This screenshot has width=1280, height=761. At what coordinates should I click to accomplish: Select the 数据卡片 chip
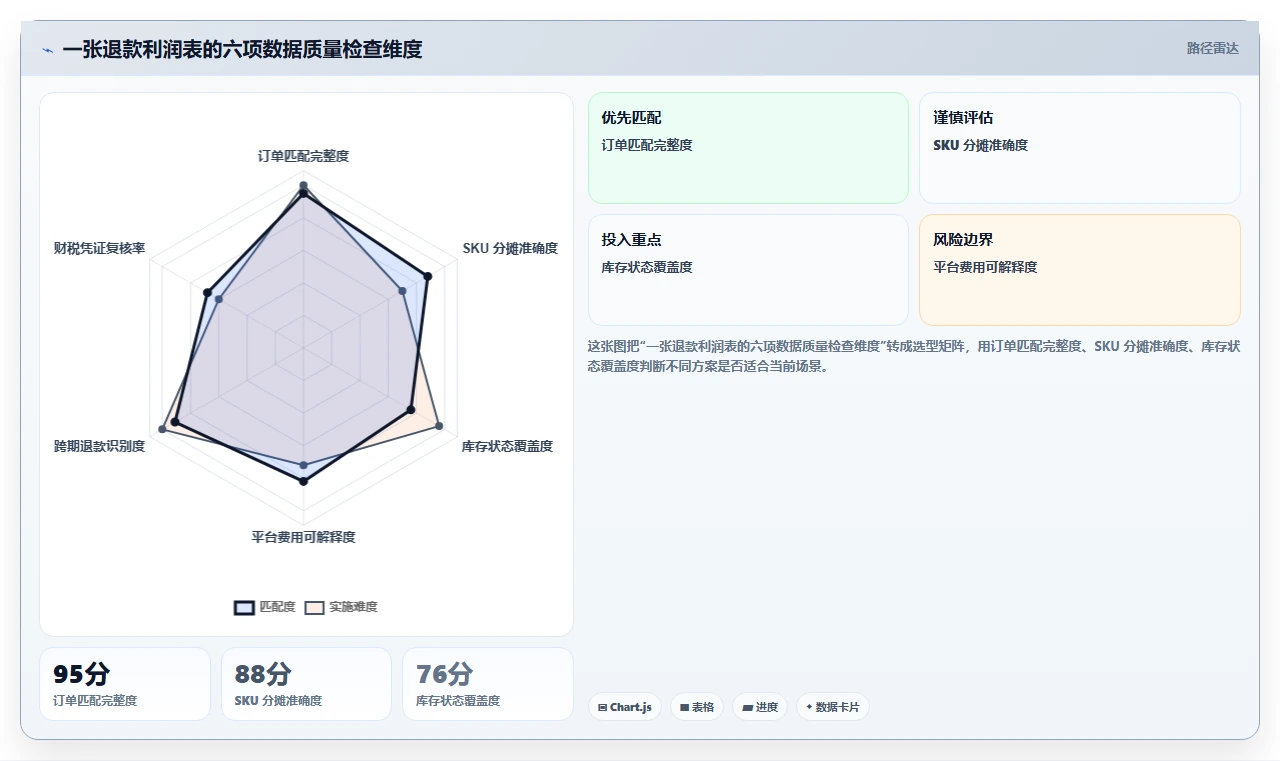pos(832,707)
